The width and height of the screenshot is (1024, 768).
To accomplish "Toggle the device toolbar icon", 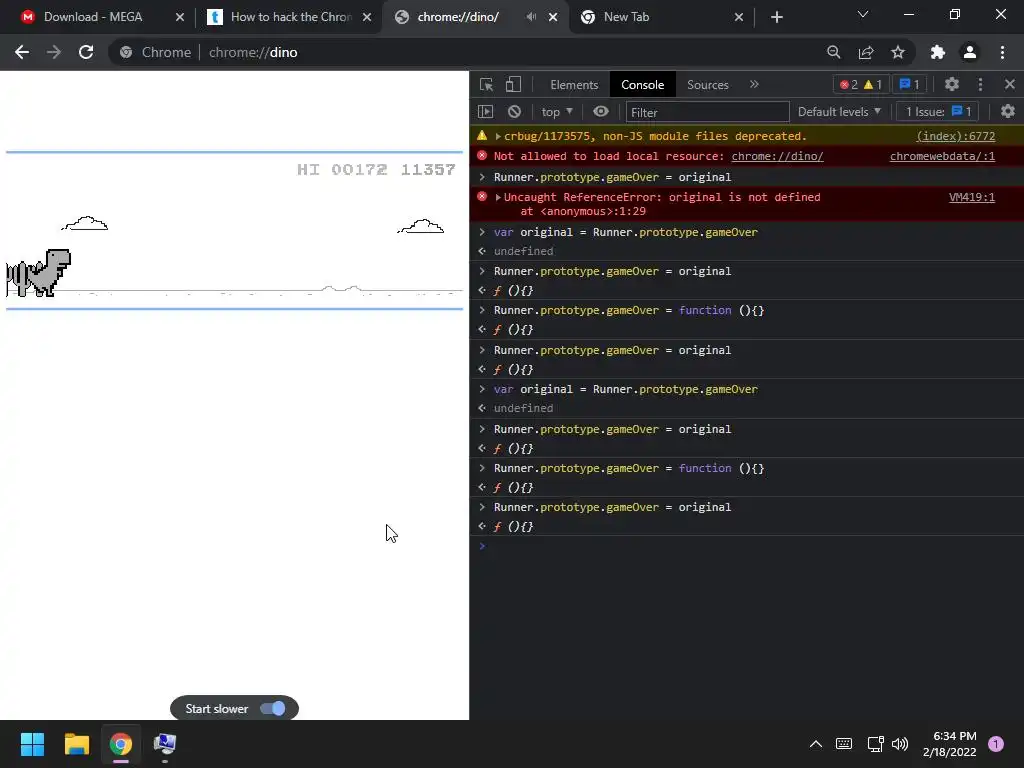I will [x=513, y=85].
